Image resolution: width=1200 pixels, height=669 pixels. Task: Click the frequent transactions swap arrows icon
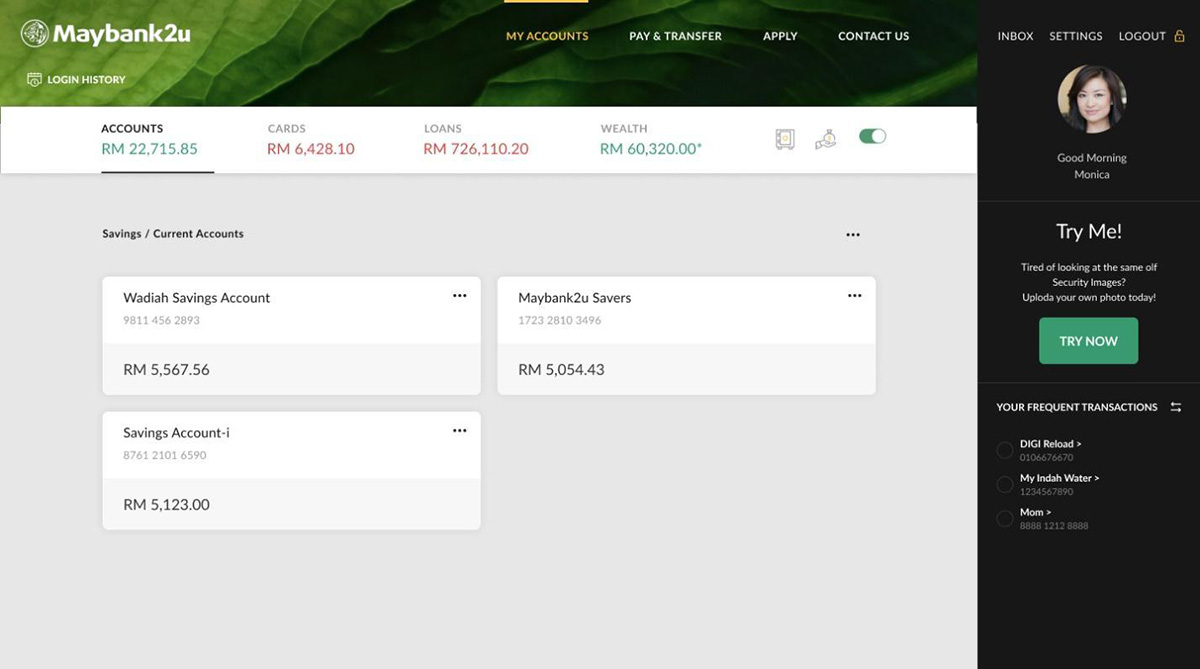[1176, 407]
